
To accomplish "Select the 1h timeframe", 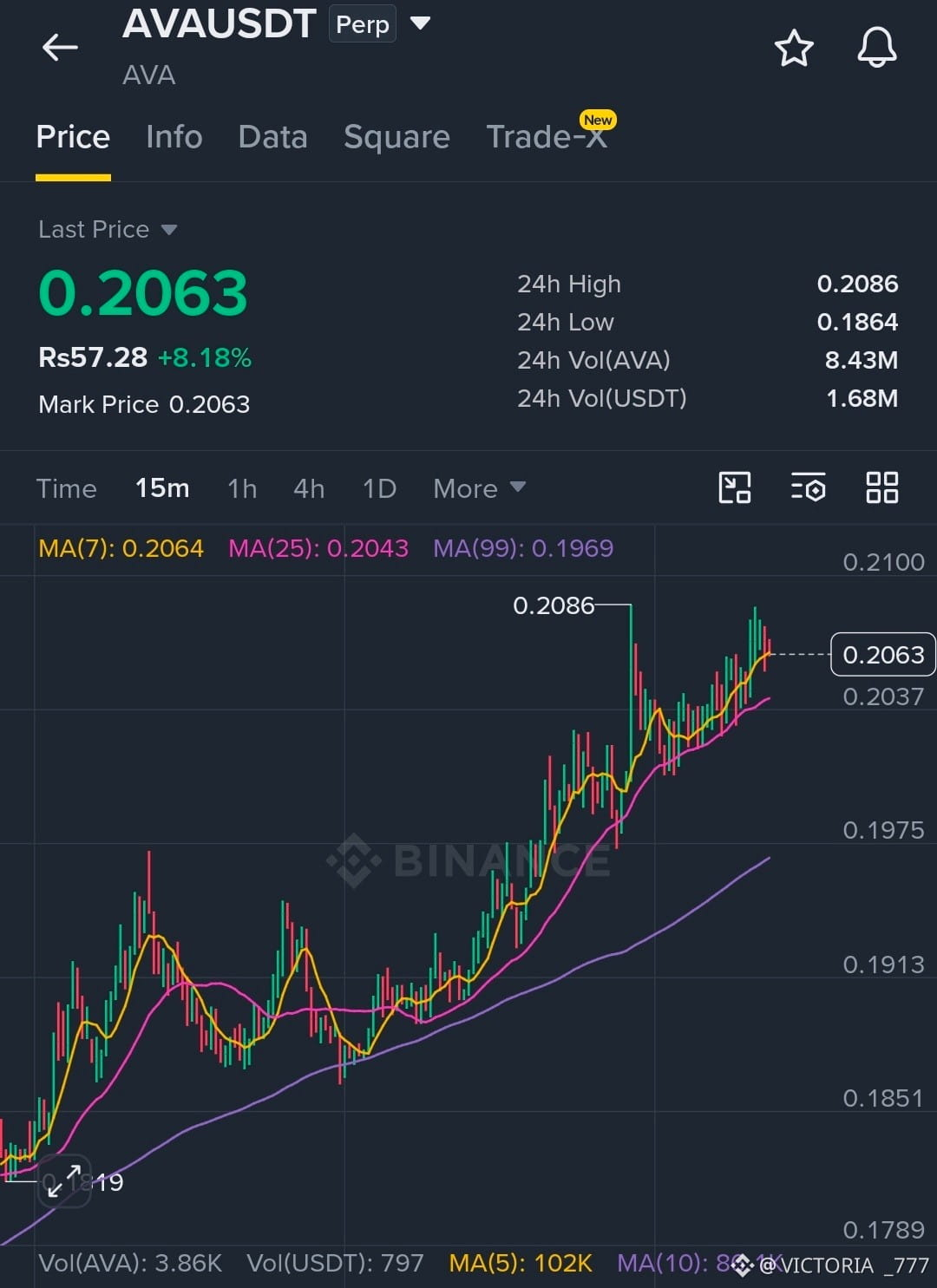I will (242, 488).
